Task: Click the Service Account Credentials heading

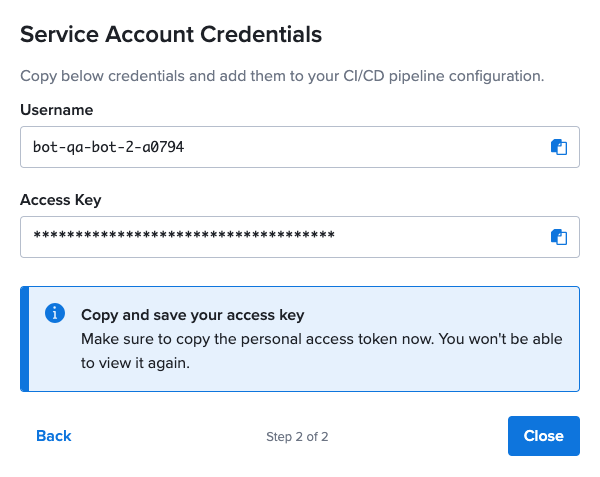Action: pyautogui.click(x=171, y=35)
